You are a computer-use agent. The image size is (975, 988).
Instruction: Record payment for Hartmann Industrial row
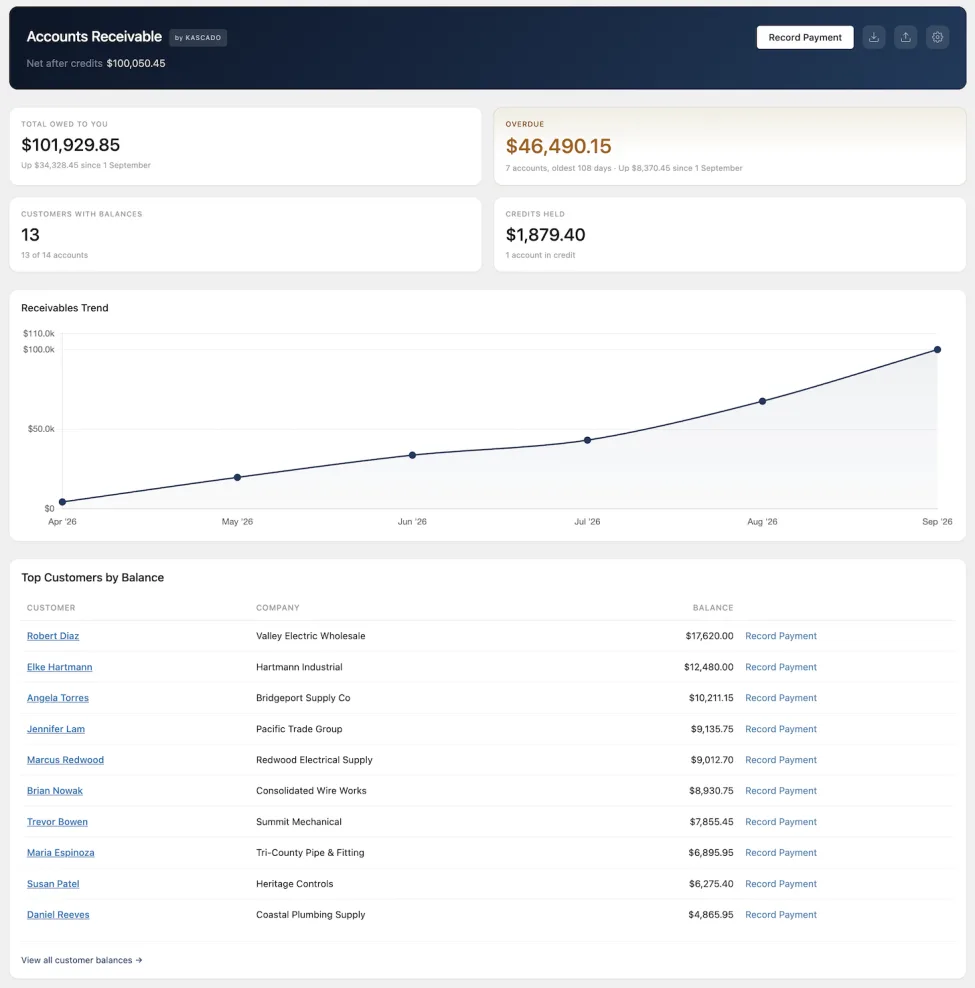[781, 667]
